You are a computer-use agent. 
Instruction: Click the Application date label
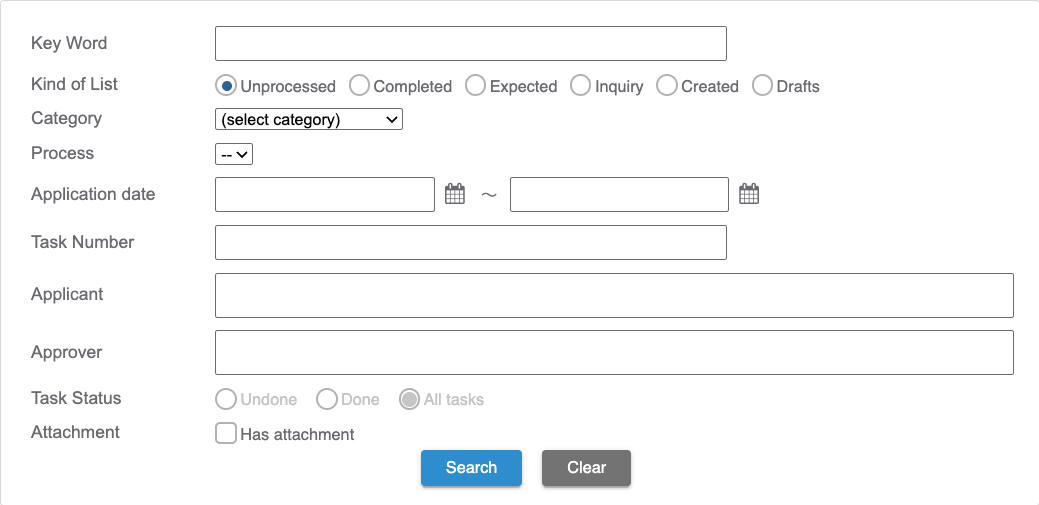pyautogui.click(x=93, y=194)
